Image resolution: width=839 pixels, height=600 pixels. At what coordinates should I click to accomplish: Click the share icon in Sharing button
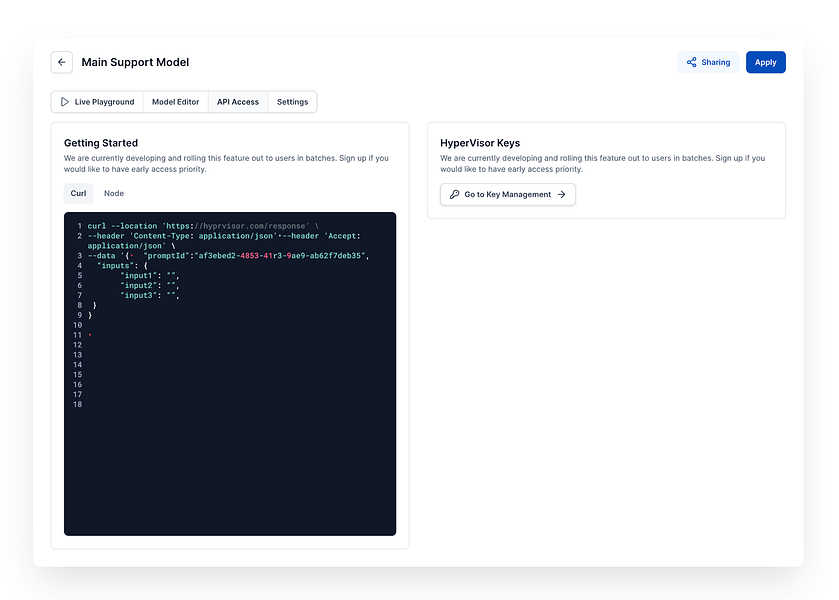(x=691, y=62)
